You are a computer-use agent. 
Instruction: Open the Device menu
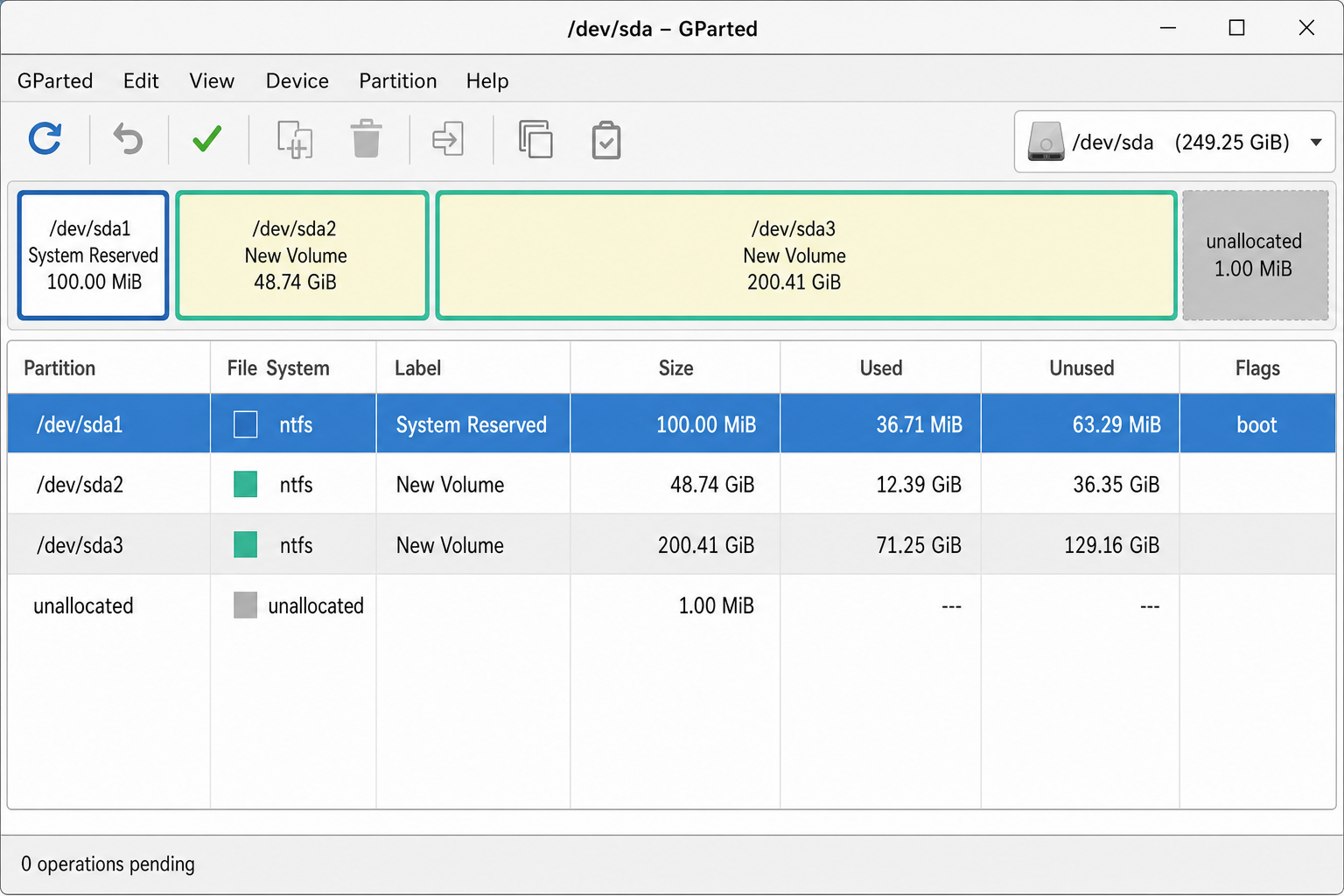297,80
